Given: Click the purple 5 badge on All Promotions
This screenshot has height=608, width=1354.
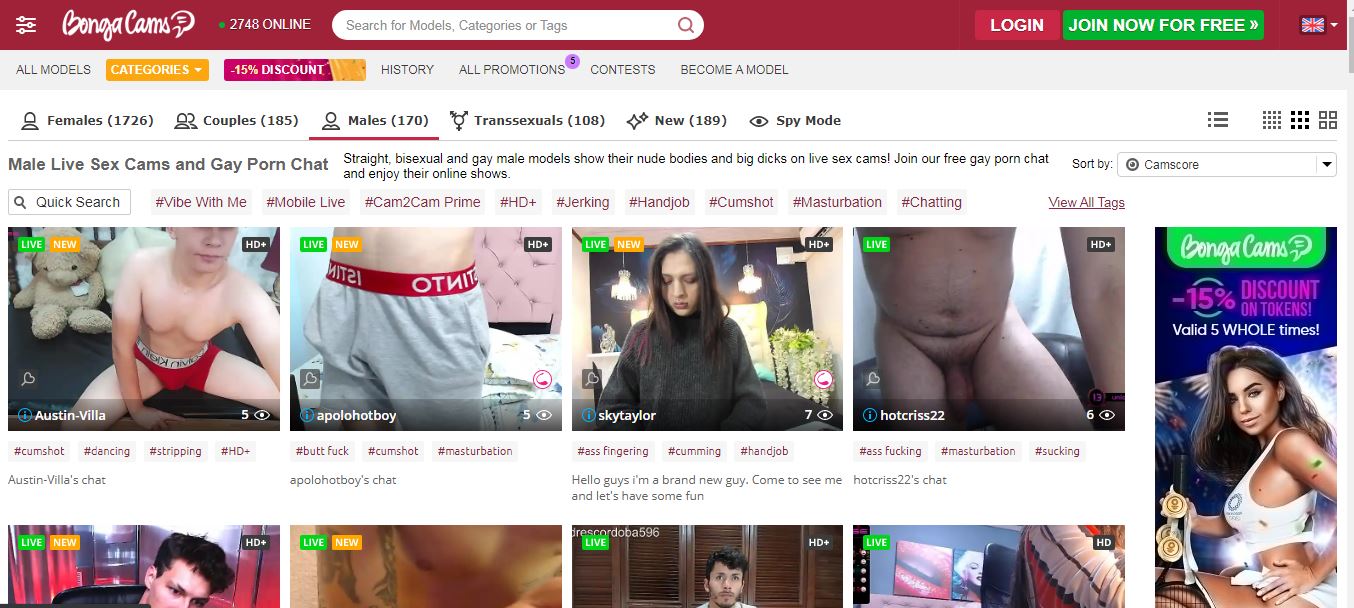Looking at the screenshot, I should (572, 61).
